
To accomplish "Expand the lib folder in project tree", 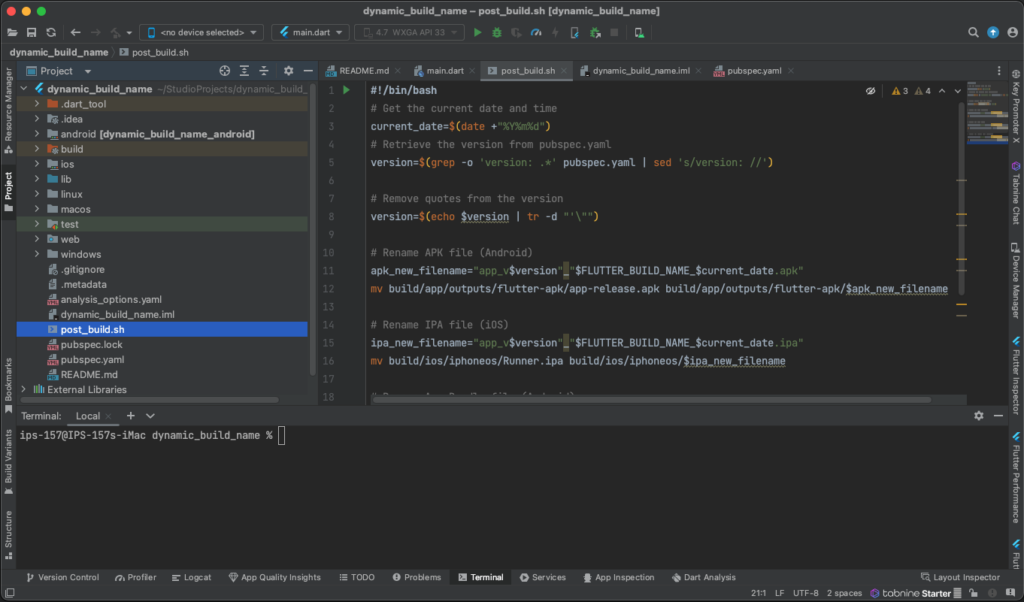I will (x=37, y=179).
